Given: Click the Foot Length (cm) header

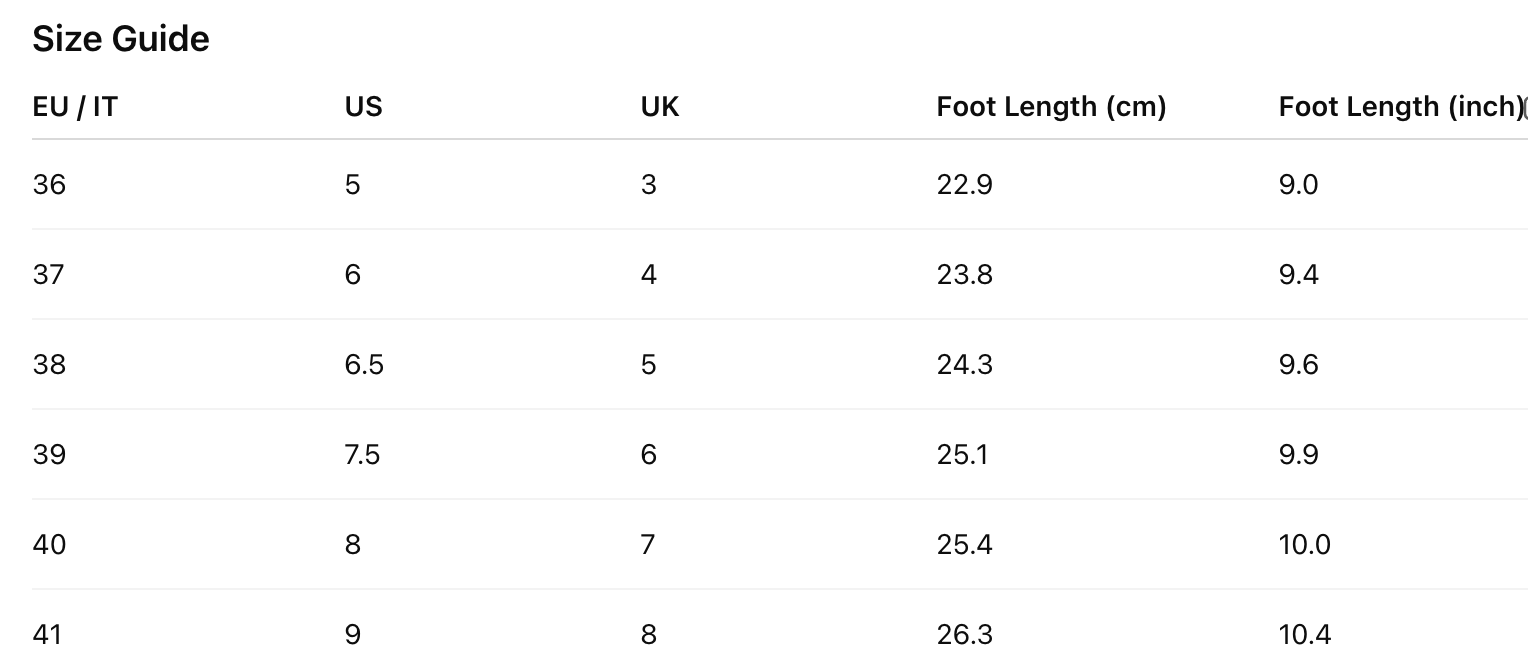Looking at the screenshot, I should tap(1051, 106).
